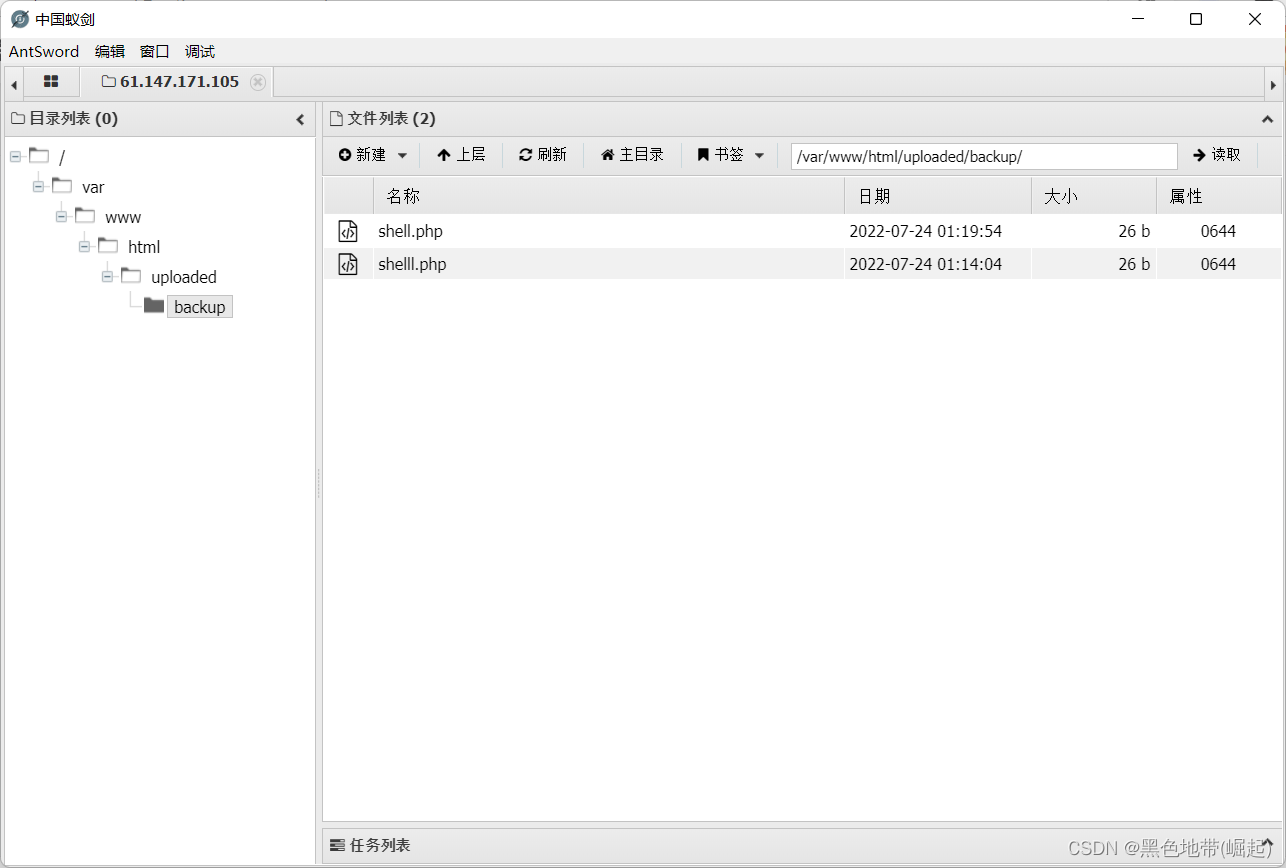Screen dimensions: 1286x868
Task: Click the 中国蚁剑 app icon in title bar
Action: click(20, 19)
